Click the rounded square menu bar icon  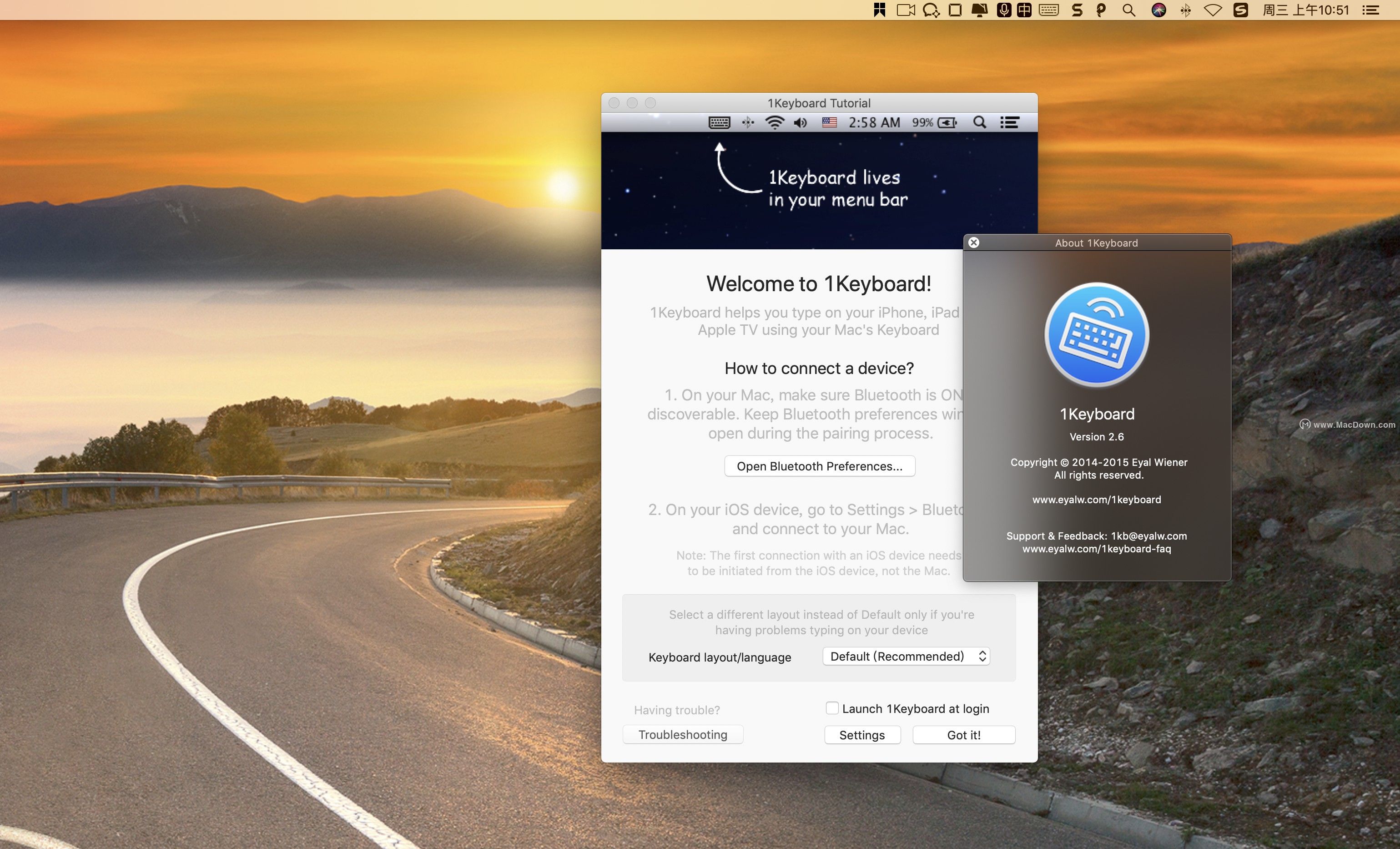click(955, 10)
